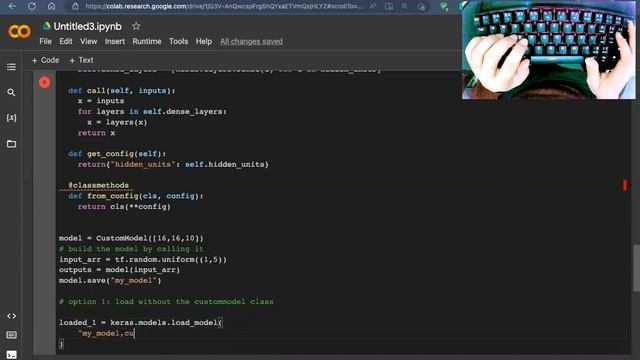Open the browser home page icon
The image size is (640, 360).
(51, 6)
